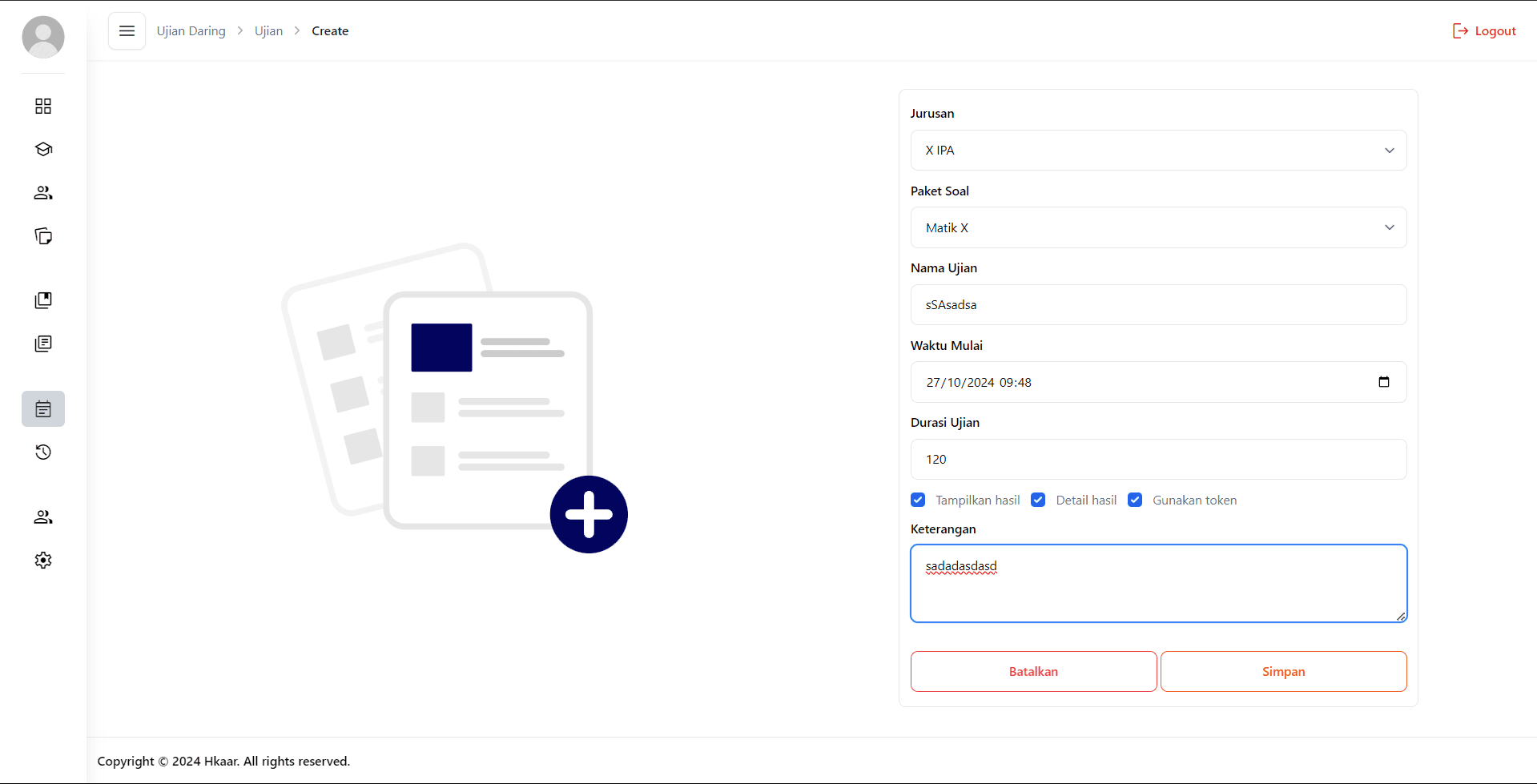This screenshot has width=1537, height=784.
Task: Open the Paket Soal dropdown
Action: (1158, 228)
